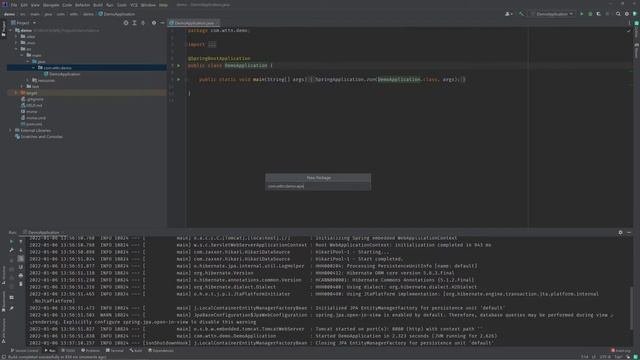
Task: Click Search Everywhere magnifier icon
Action: (x=618, y=14)
